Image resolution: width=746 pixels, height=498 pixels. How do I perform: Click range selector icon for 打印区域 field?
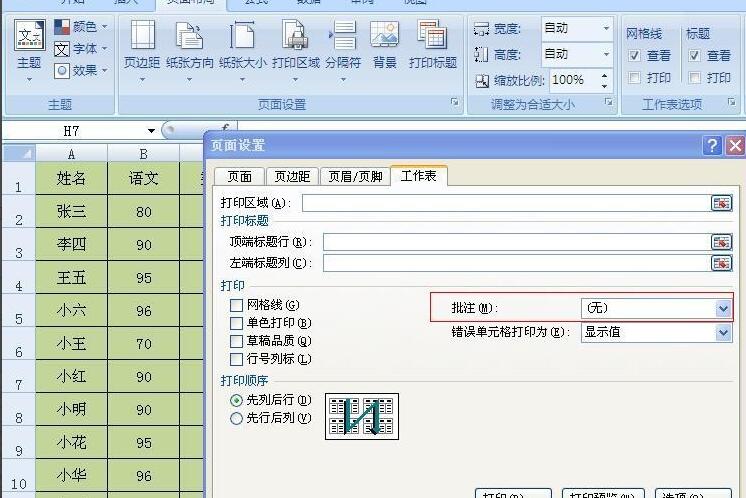point(721,203)
